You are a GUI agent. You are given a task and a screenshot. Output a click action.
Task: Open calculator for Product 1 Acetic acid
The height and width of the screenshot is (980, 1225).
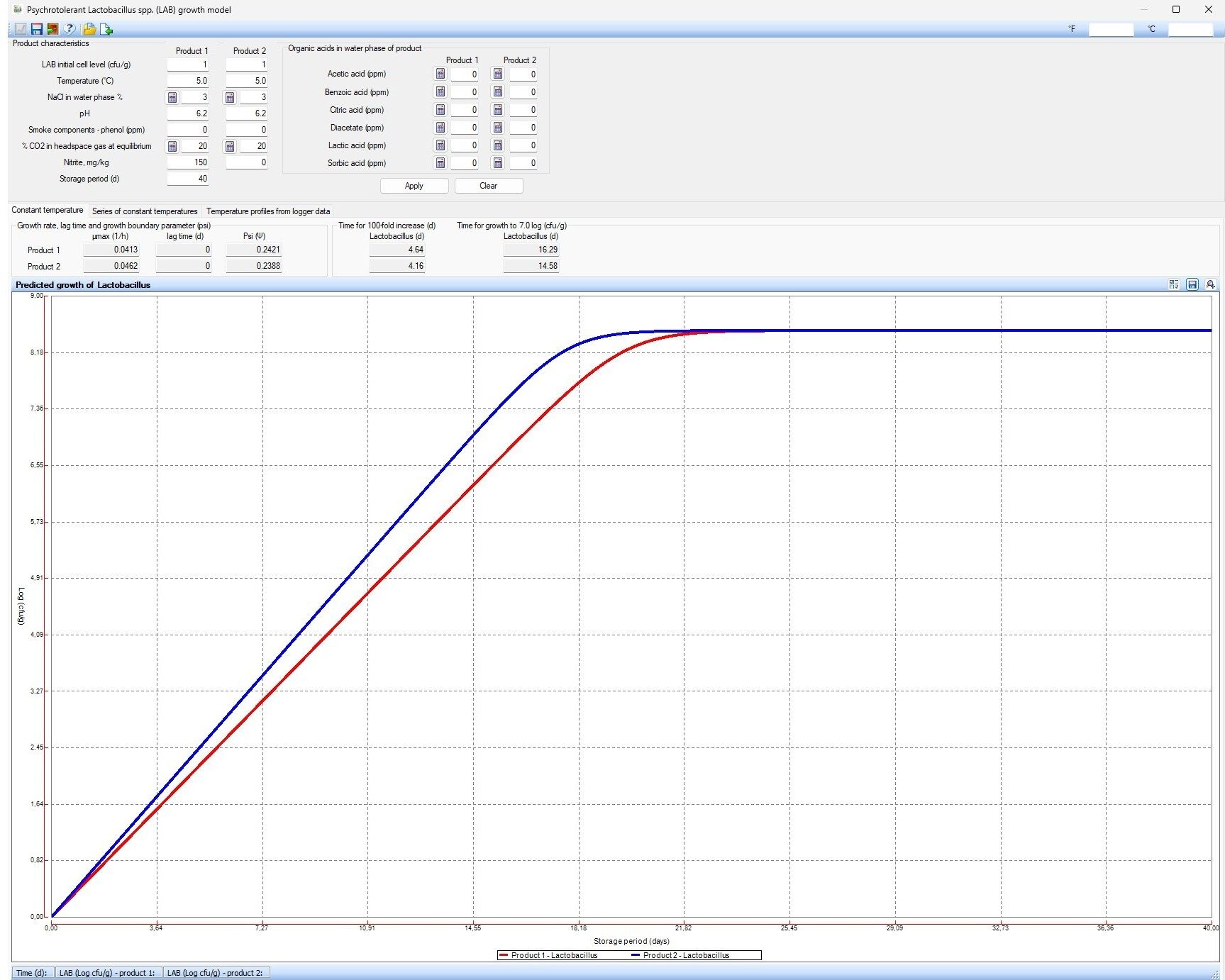click(x=440, y=74)
